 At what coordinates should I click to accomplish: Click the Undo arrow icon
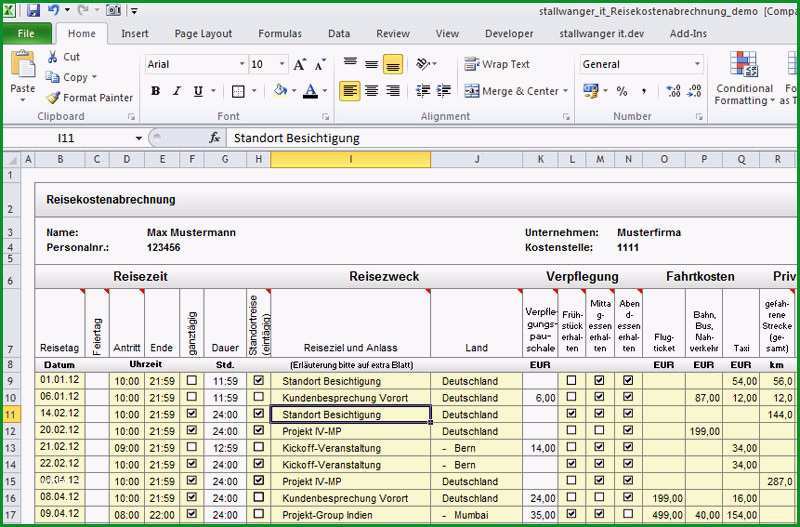click(x=54, y=10)
